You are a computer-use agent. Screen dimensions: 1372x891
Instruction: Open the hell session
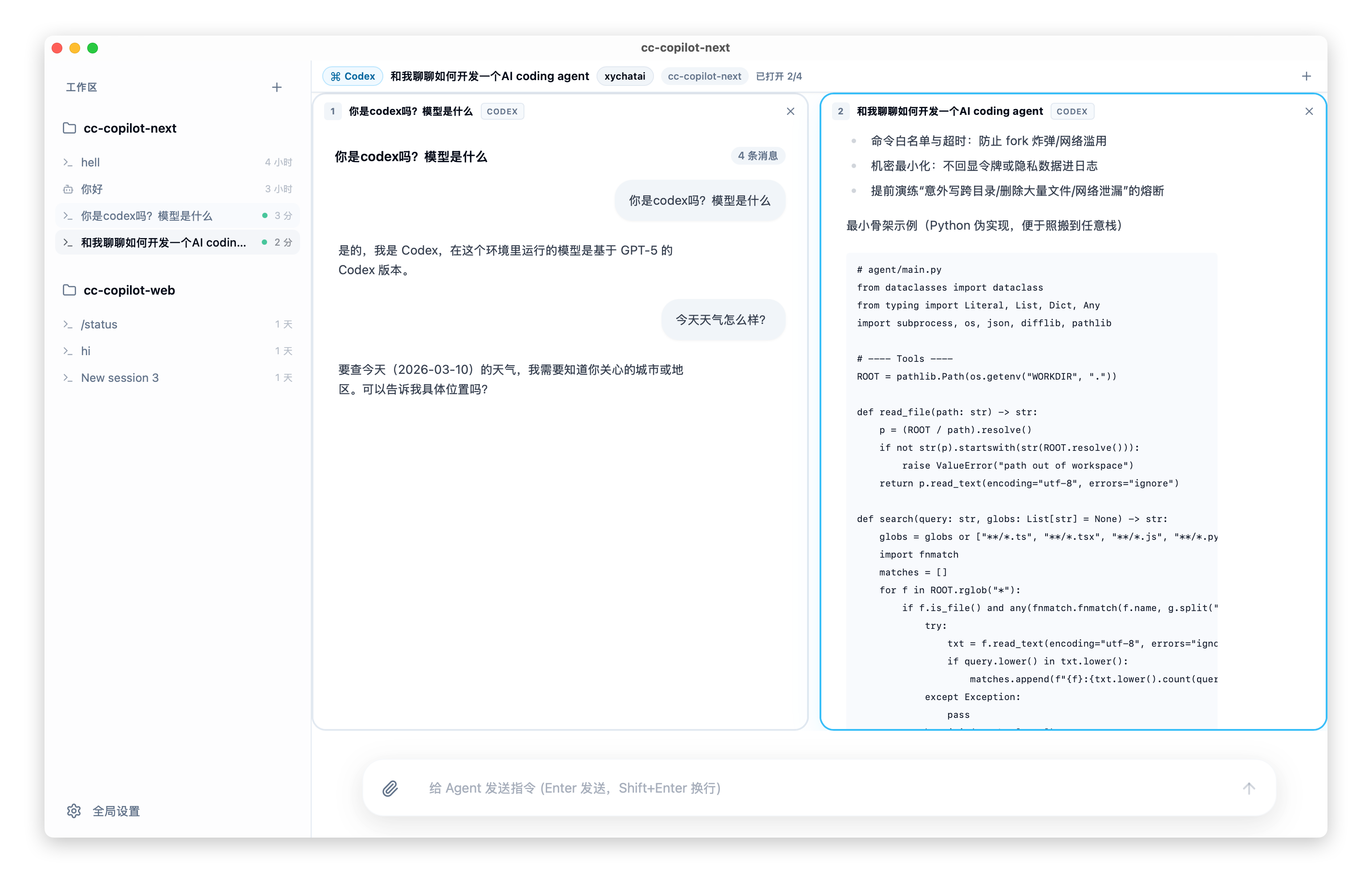pyautogui.click(x=90, y=162)
